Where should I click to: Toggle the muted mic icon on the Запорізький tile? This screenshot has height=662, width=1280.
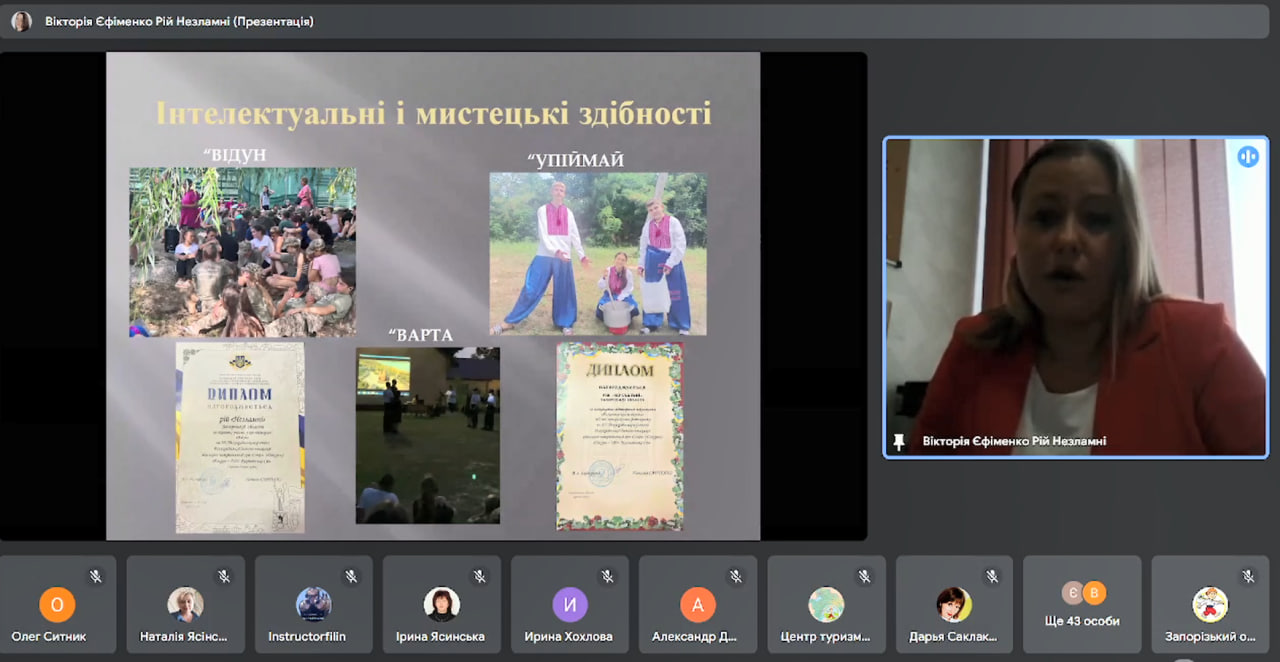coord(1248,577)
